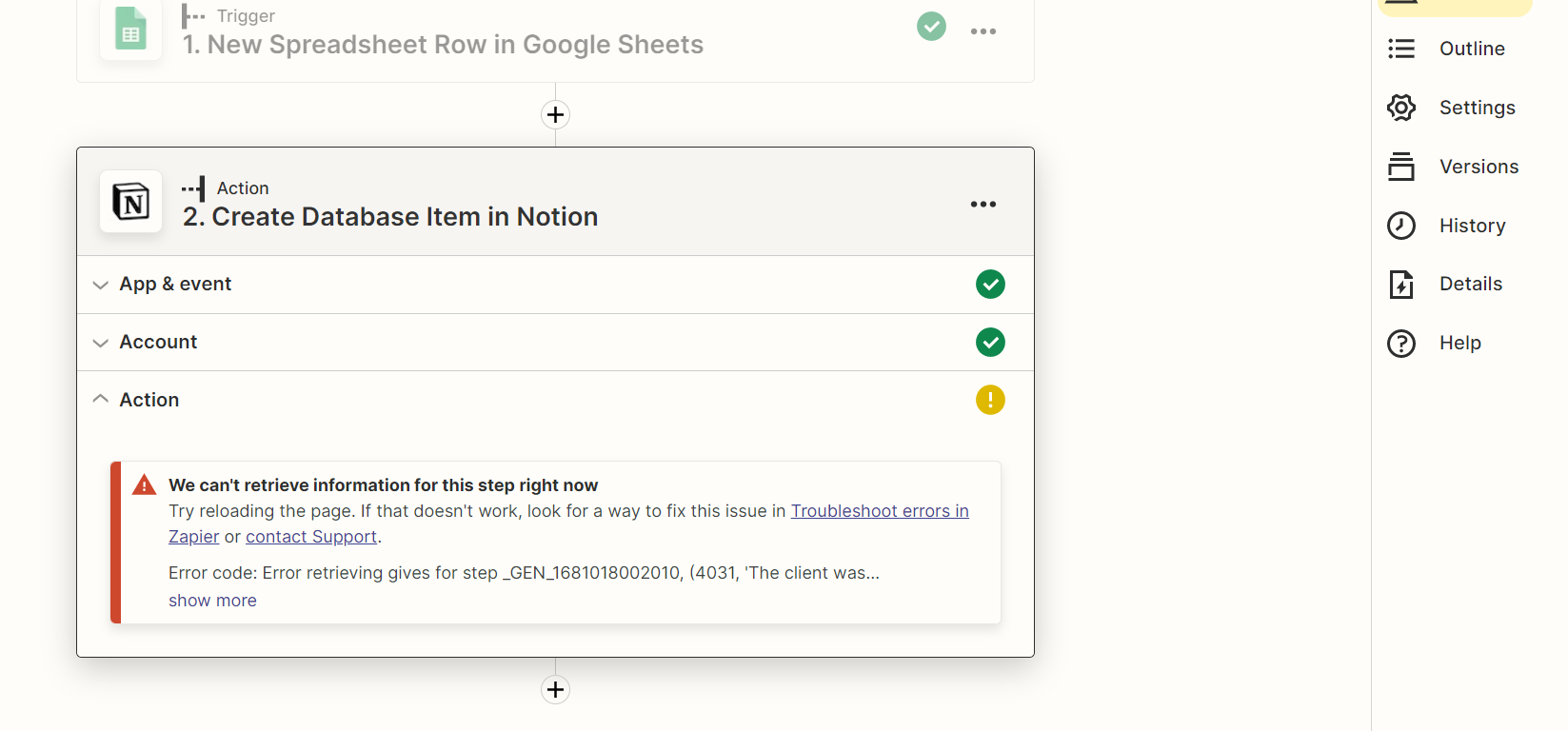The height and width of the screenshot is (731, 1568).
Task: Expand the App & event section
Action: click(555, 285)
